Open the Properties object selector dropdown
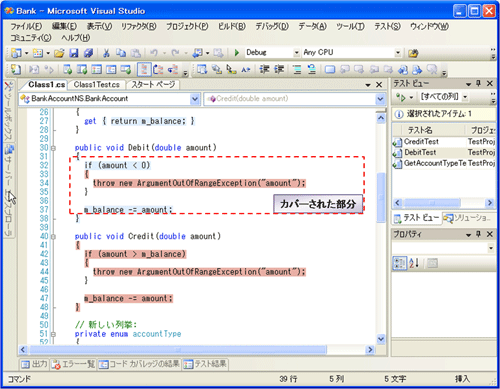This screenshot has width=500, height=389. click(491, 248)
